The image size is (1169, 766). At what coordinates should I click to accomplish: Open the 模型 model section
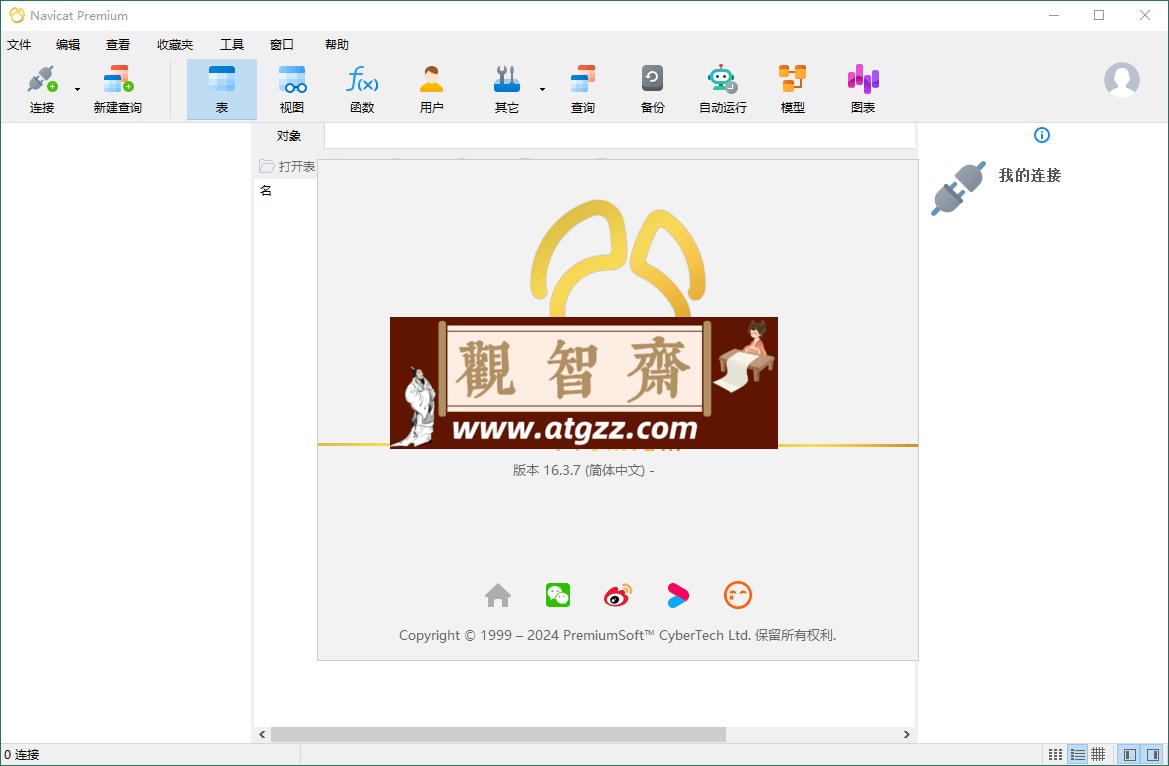click(x=793, y=89)
